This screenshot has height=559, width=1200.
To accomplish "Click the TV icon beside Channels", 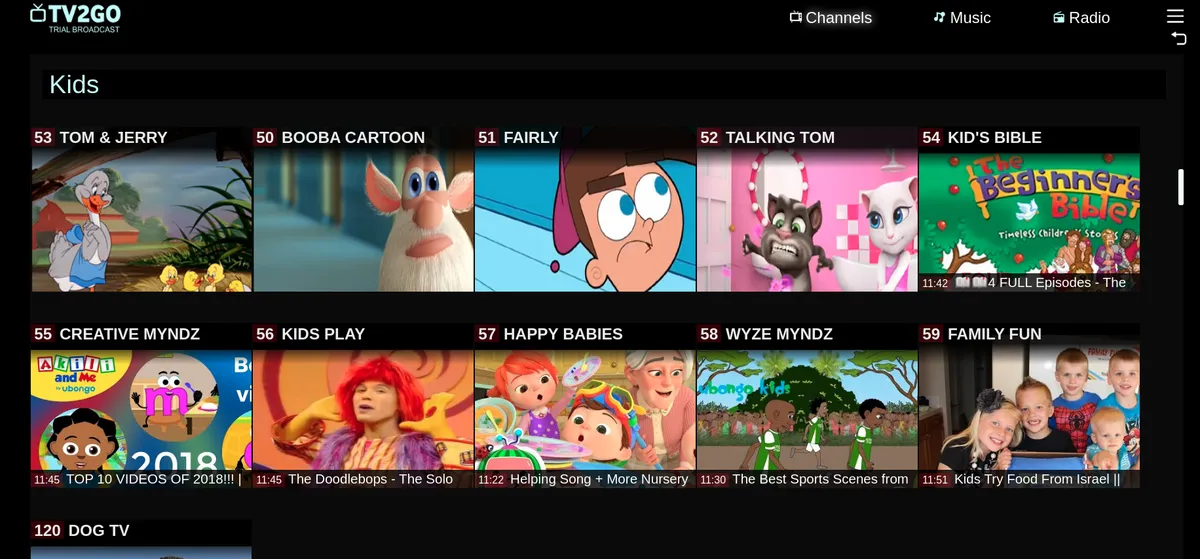I will pos(796,17).
